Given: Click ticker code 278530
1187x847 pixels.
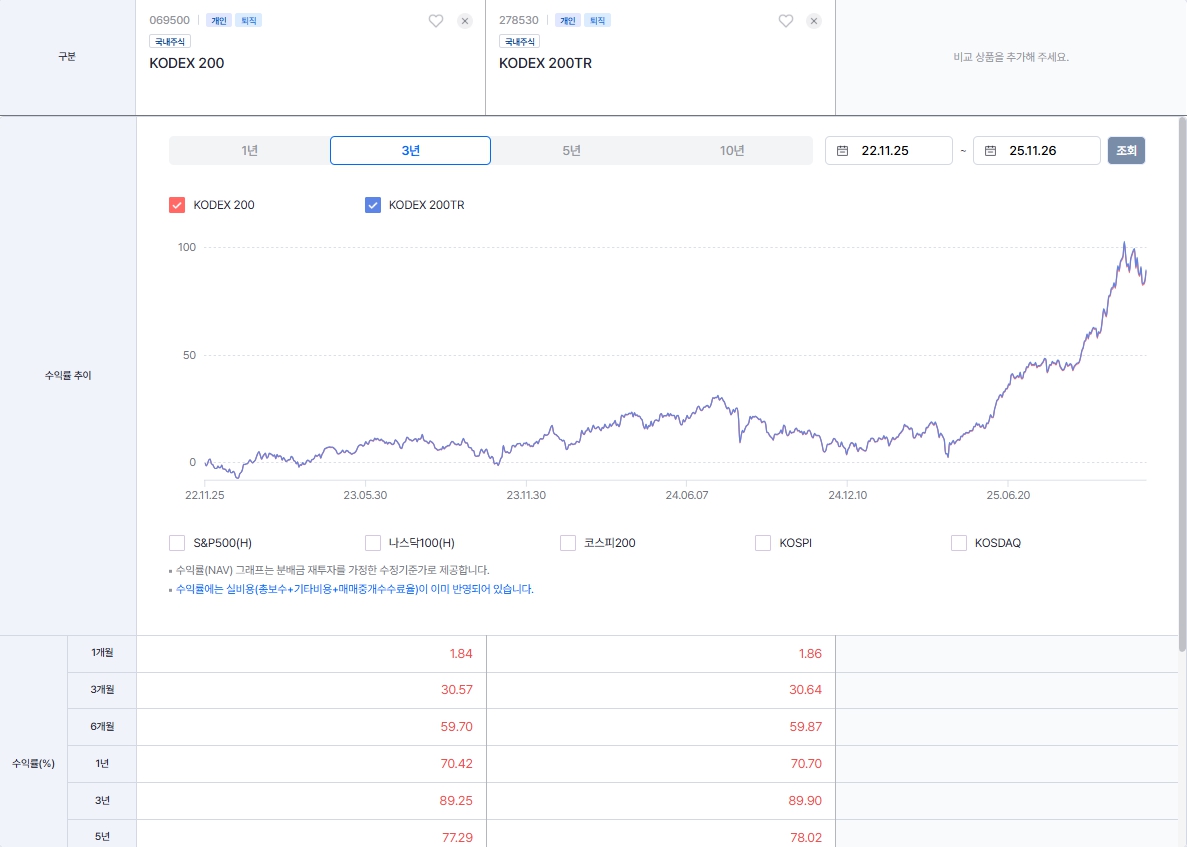Looking at the screenshot, I should [x=519, y=20].
